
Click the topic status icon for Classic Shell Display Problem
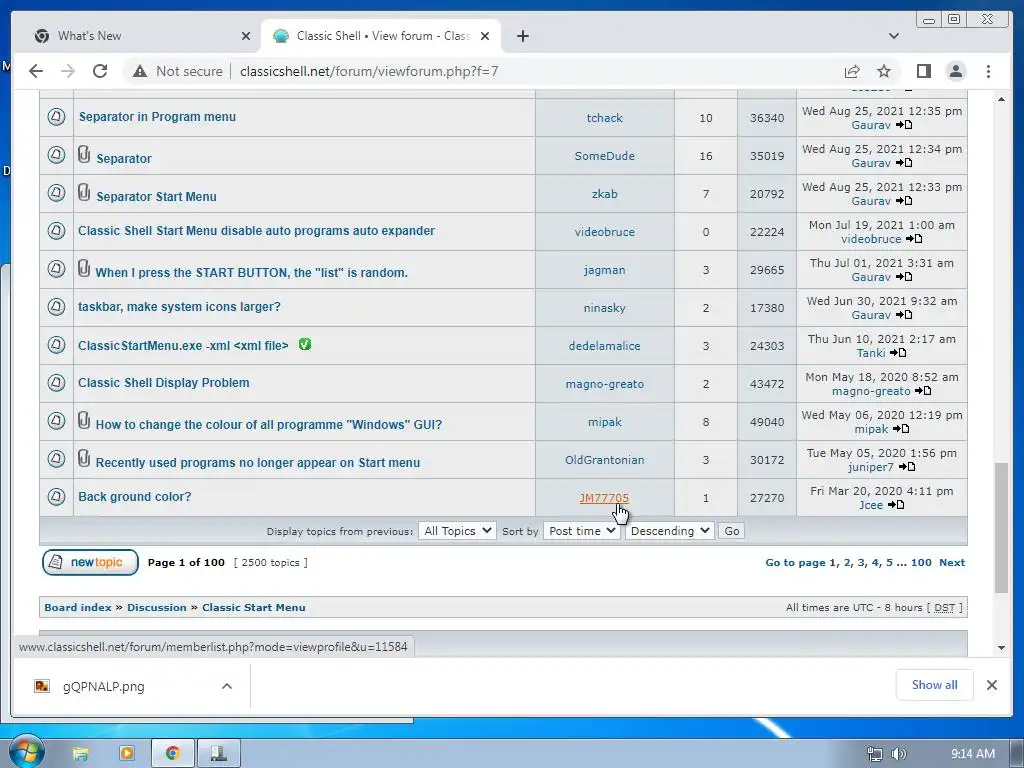pyautogui.click(x=56, y=383)
